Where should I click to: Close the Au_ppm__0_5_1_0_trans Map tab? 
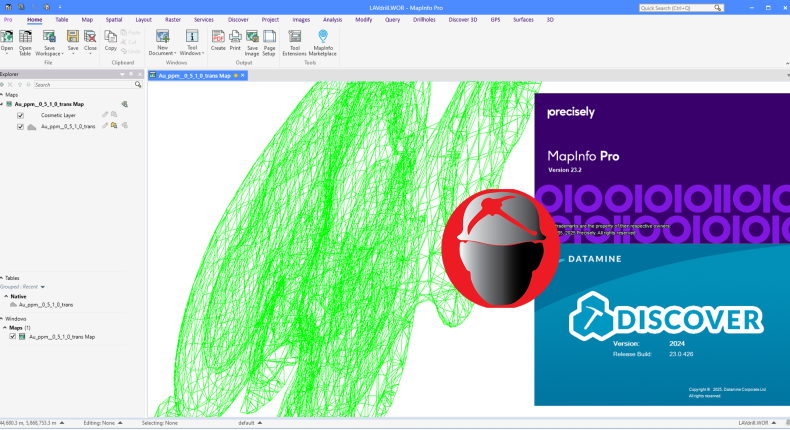click(243, 76)
